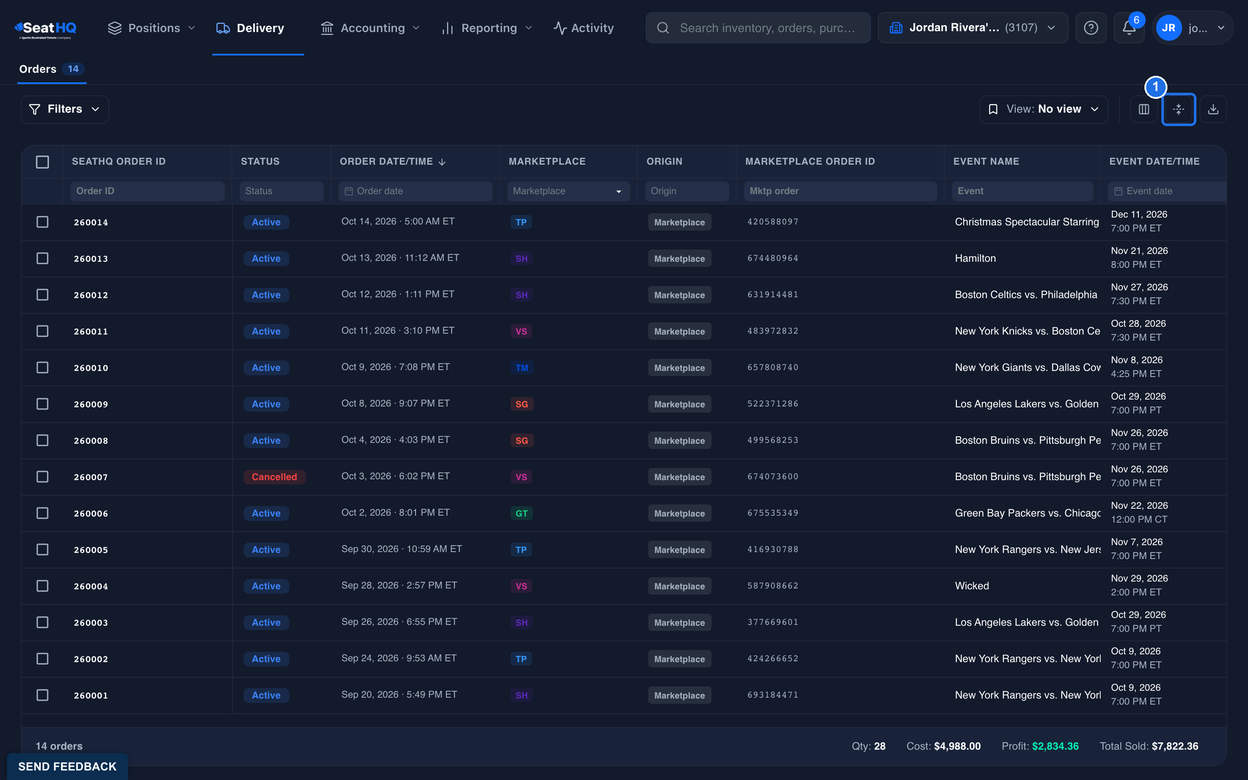Click the funnel icon in Filters
This screenshot has width=1248, height=780.
pos(35,109)
